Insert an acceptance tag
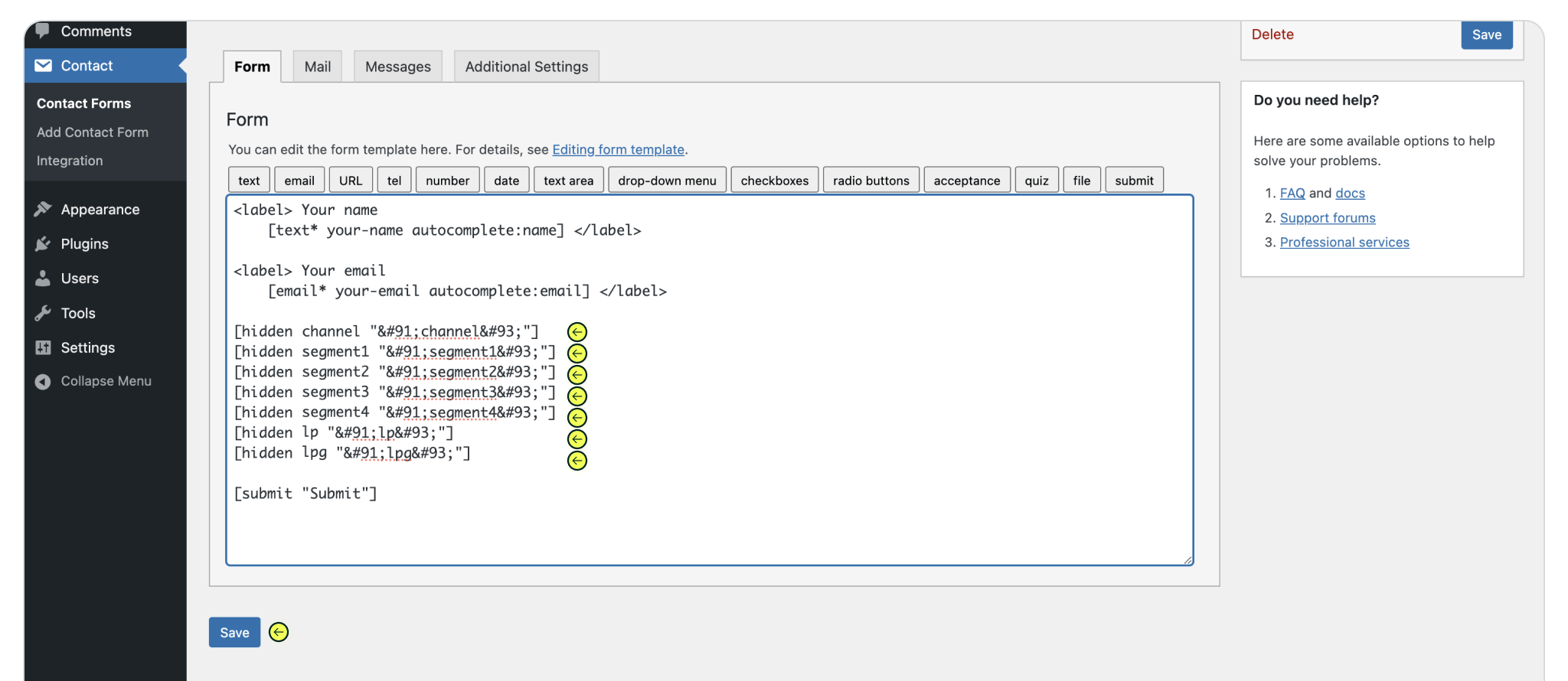This screenshot has width=1568, height=681. pos(967,180)
